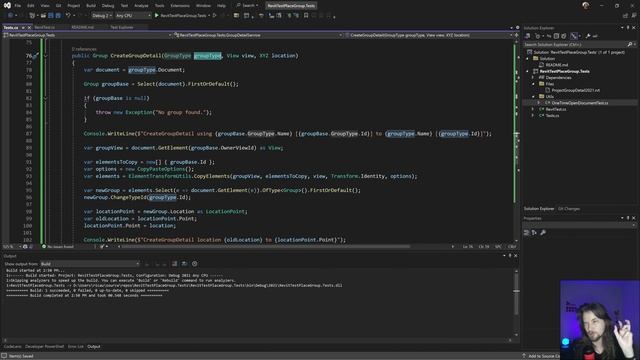
Task: Start debugging with green play button
Action: coord(156,16)
